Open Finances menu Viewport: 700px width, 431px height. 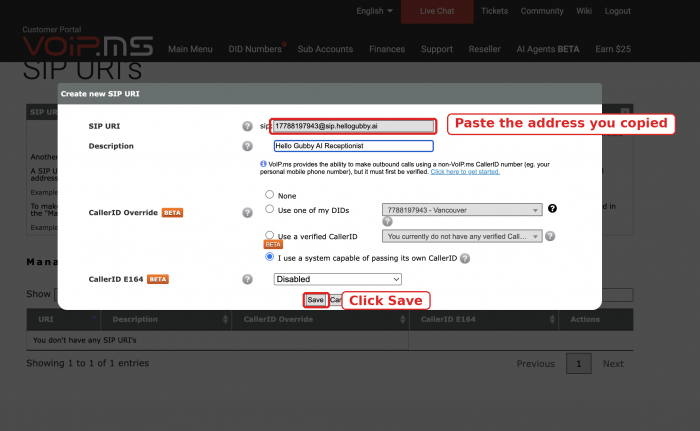pyautogui.click(x=387, y=49)
